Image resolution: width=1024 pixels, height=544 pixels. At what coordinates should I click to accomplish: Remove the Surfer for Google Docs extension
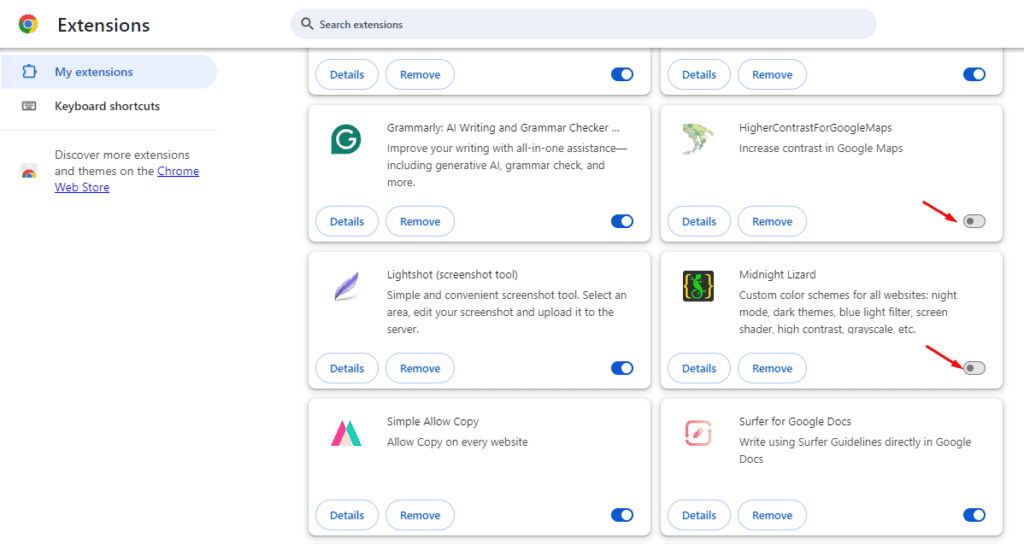pos(772,515)
